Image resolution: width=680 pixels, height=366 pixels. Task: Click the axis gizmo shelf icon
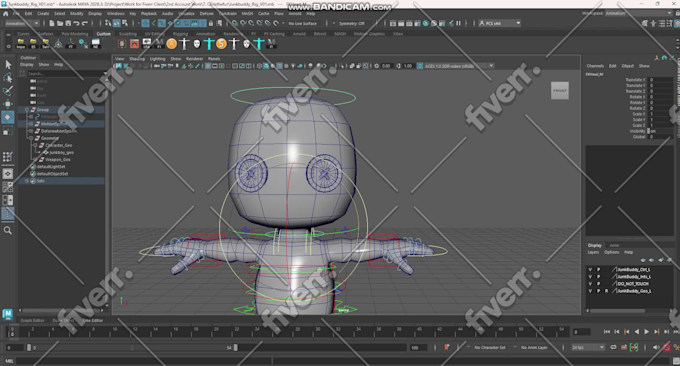71,43
